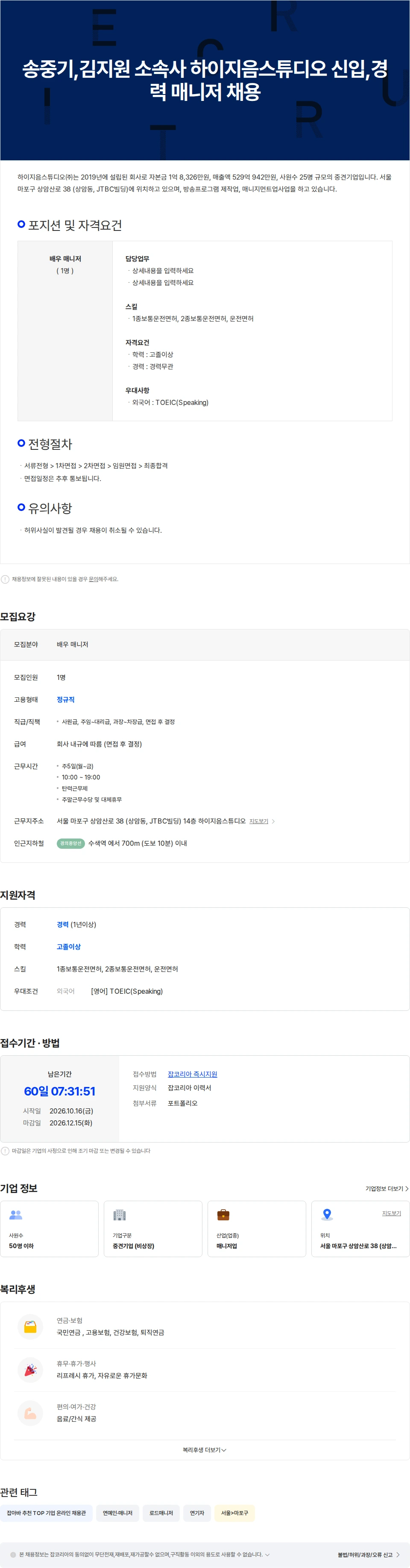
Task: Click the 문의 link in the notice
Action: tap(93, 579)
